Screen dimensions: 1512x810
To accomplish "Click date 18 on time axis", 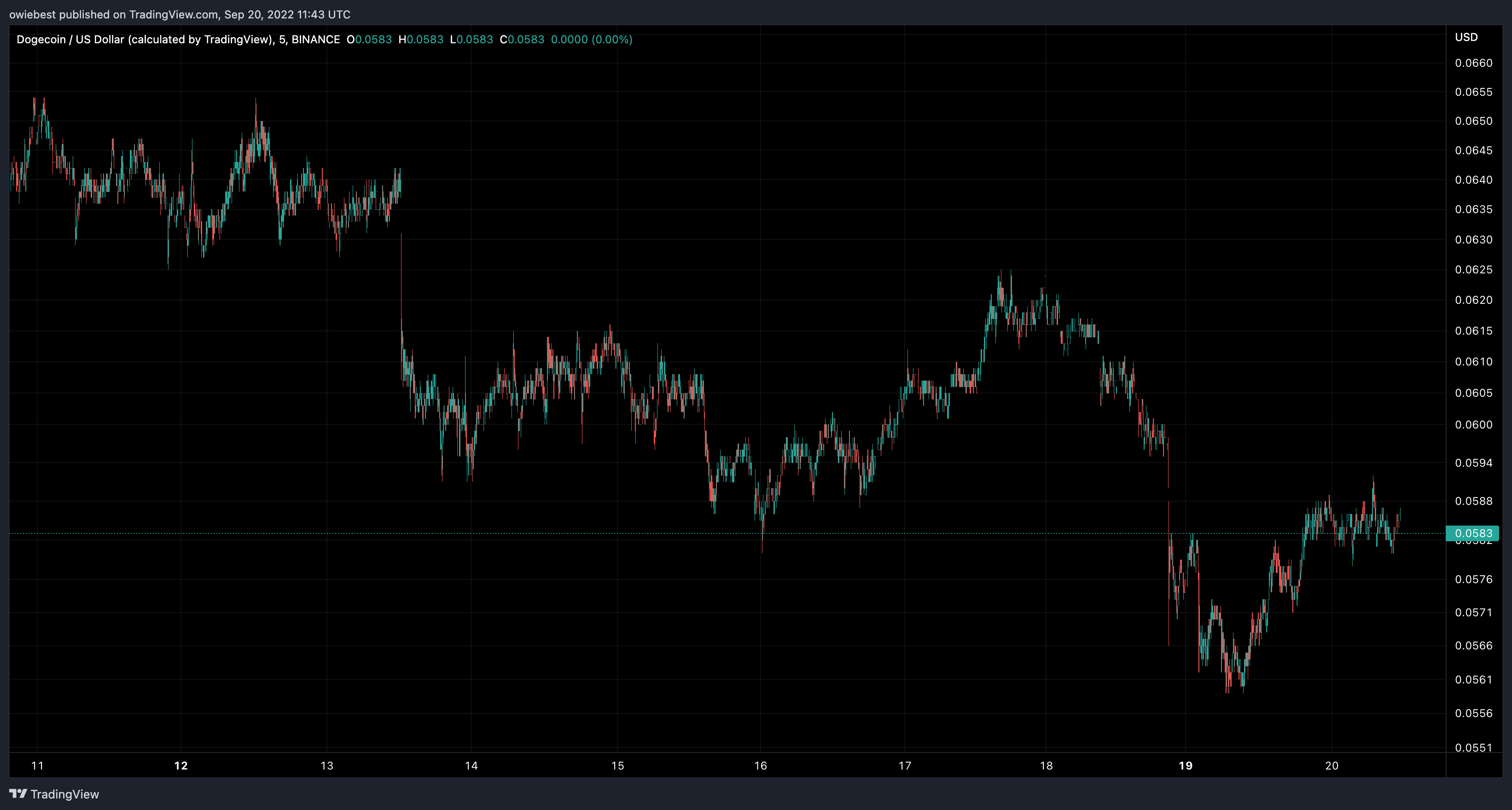I will (1046, 765).
